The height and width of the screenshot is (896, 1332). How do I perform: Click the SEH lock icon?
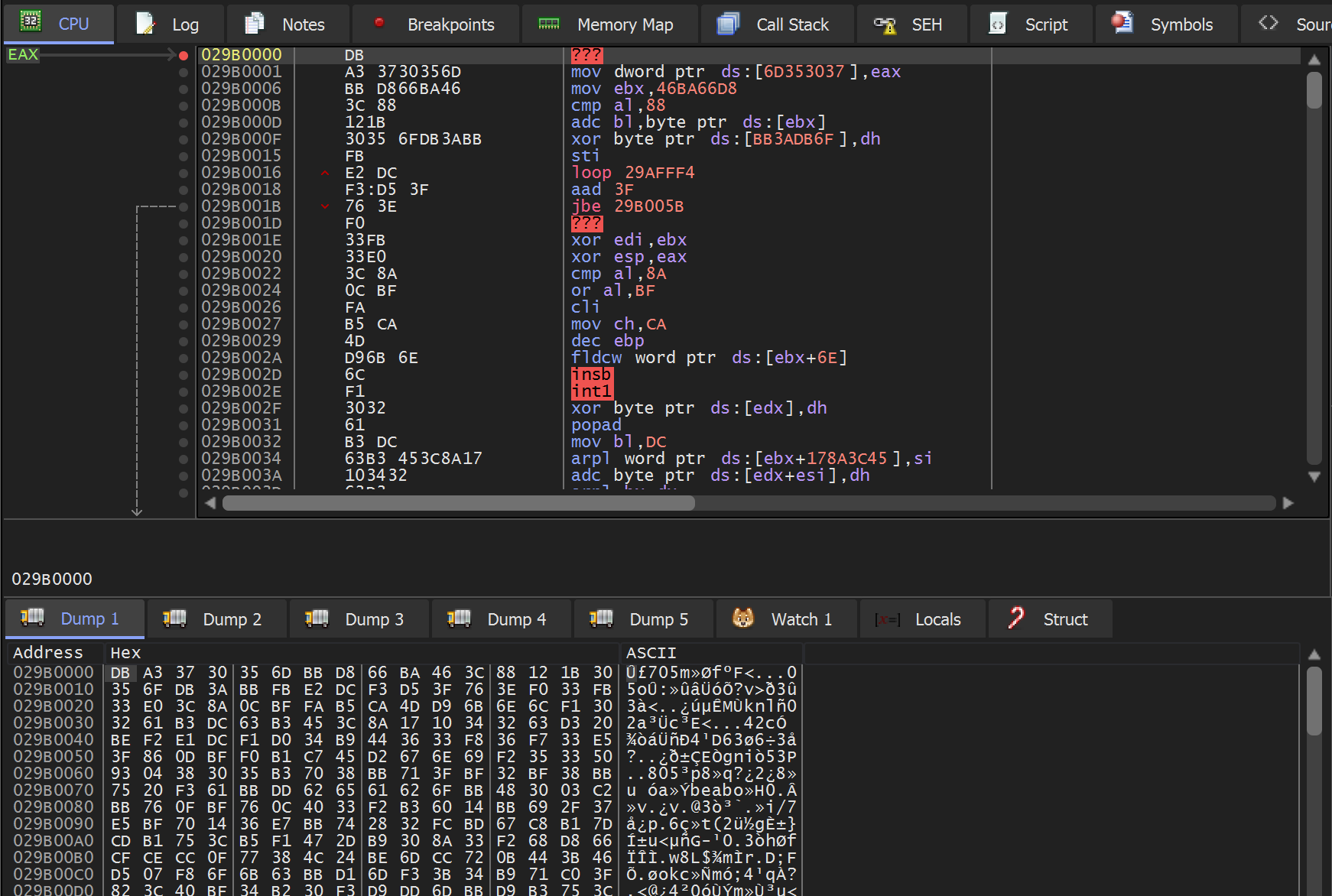885,24
